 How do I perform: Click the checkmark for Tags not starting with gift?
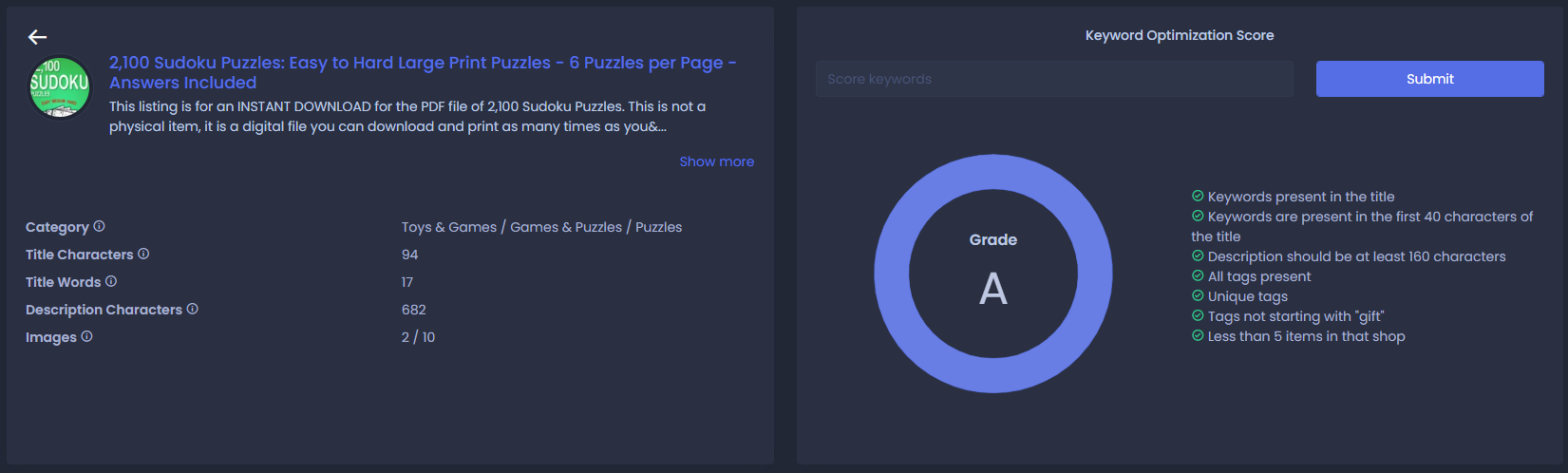pyautogui.click(x=1198, y=315)
